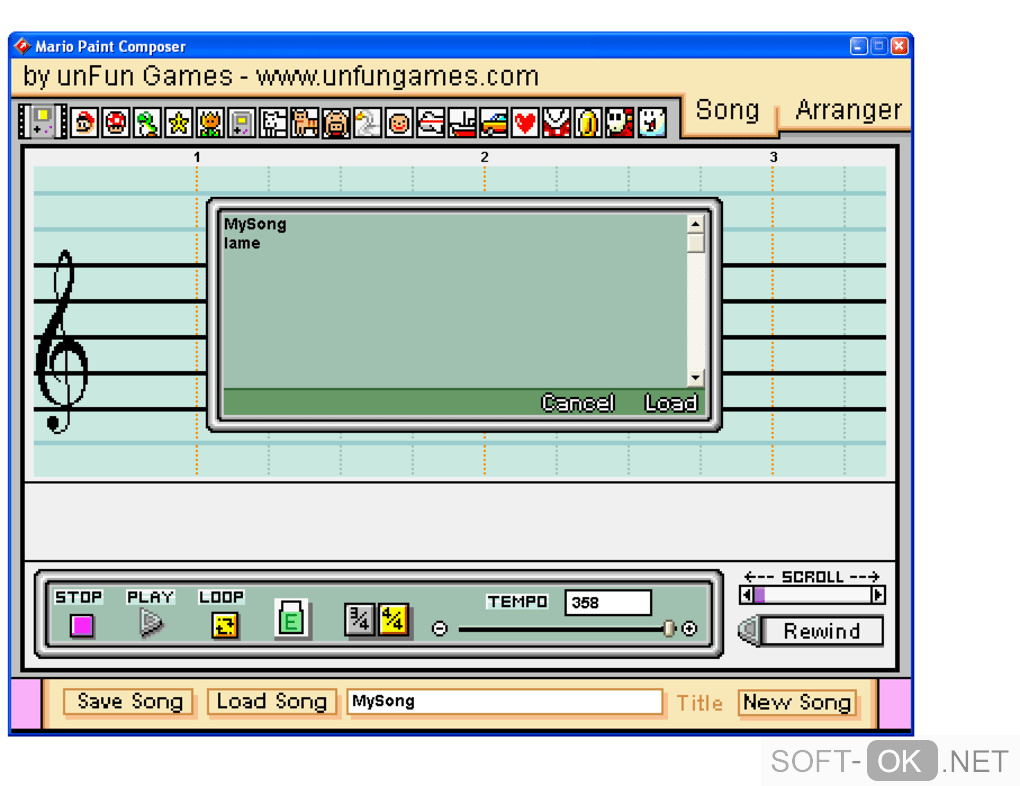
Task: Open the Song tab
Action: click(x=727, y=111)
